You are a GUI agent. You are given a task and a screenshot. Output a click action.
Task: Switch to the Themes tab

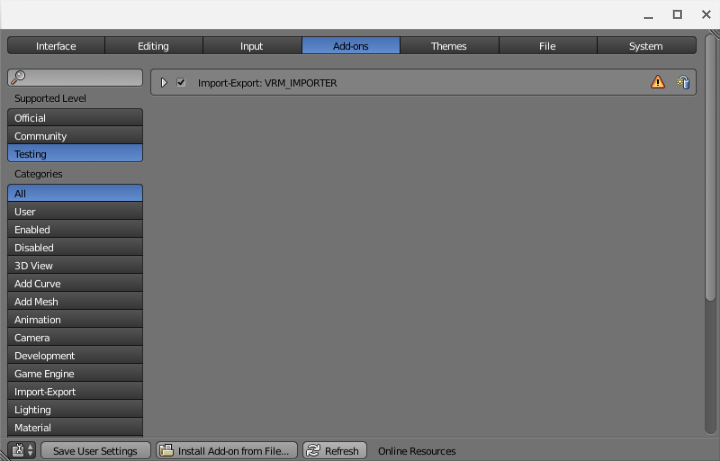click(x=449, y=45)
